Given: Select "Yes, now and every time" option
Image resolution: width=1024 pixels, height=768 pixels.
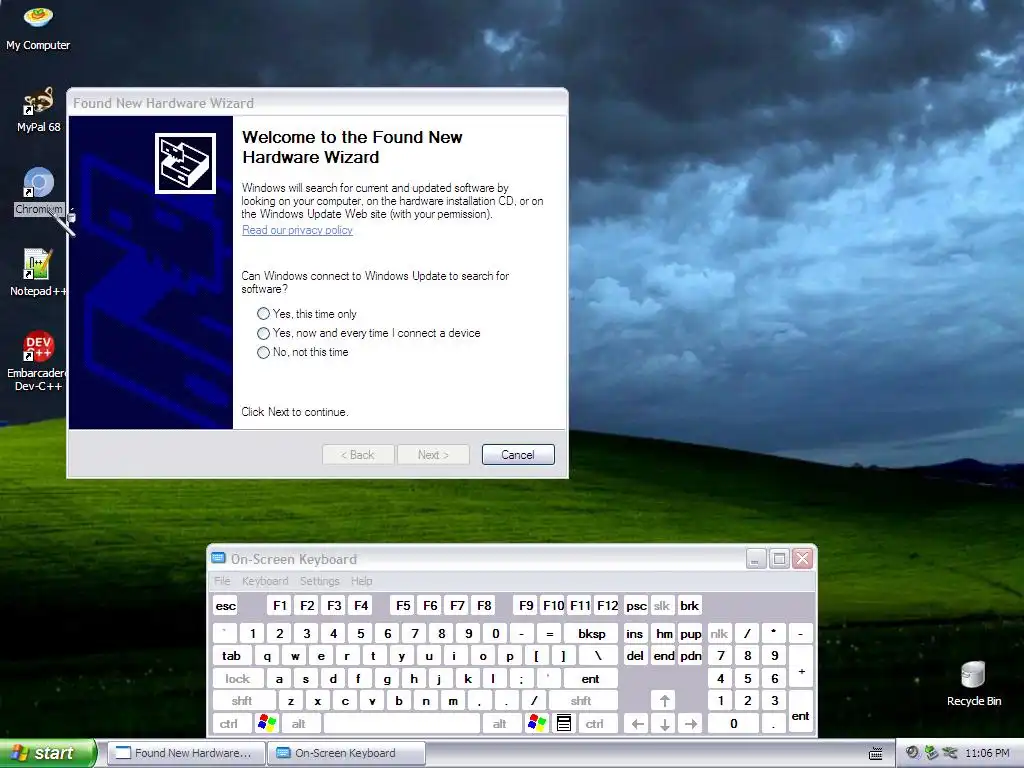Looking at the screenshot, I should tap(369, 333).
